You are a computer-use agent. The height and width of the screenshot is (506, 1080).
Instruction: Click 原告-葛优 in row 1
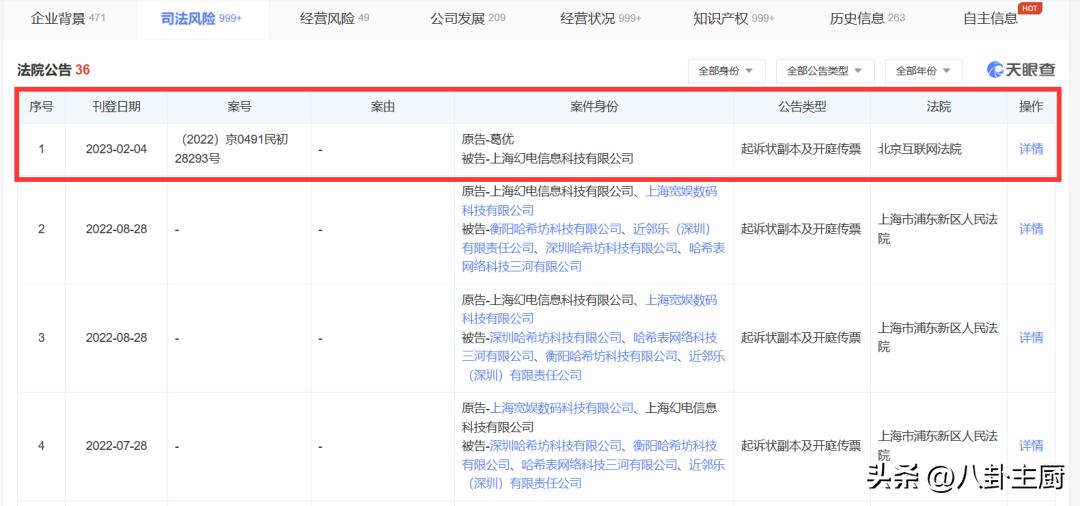pos(488,139)
